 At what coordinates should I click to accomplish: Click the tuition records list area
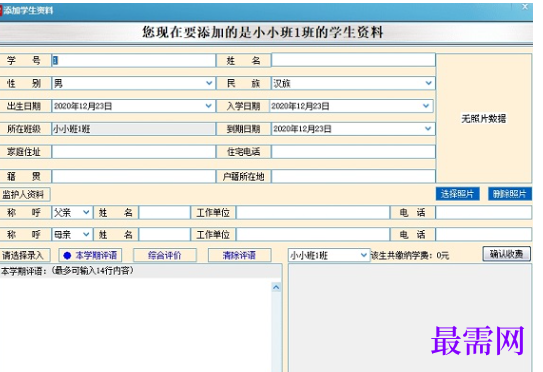pyautogui.click(x=410, y=318)
